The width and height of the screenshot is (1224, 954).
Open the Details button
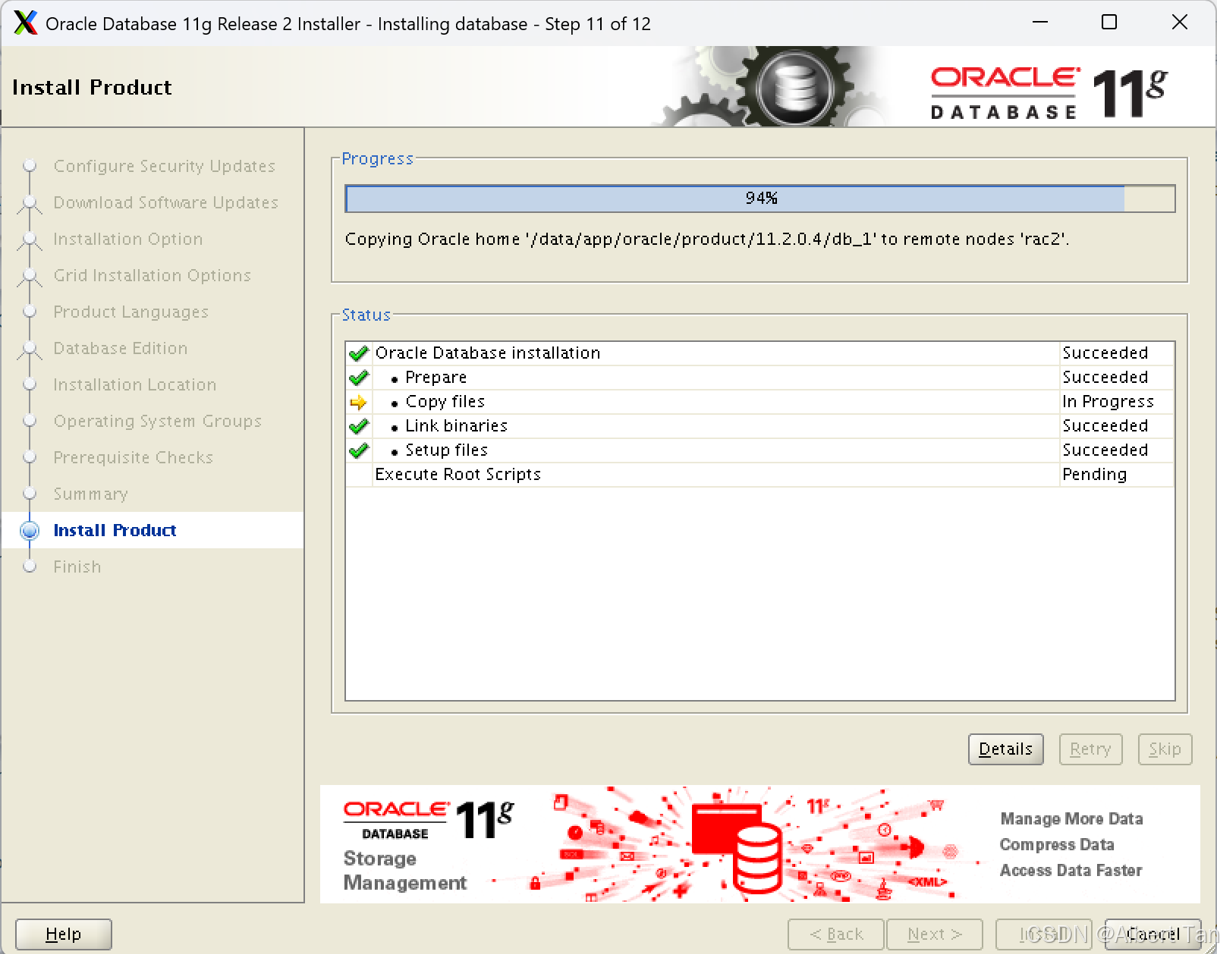(1005, 749)
